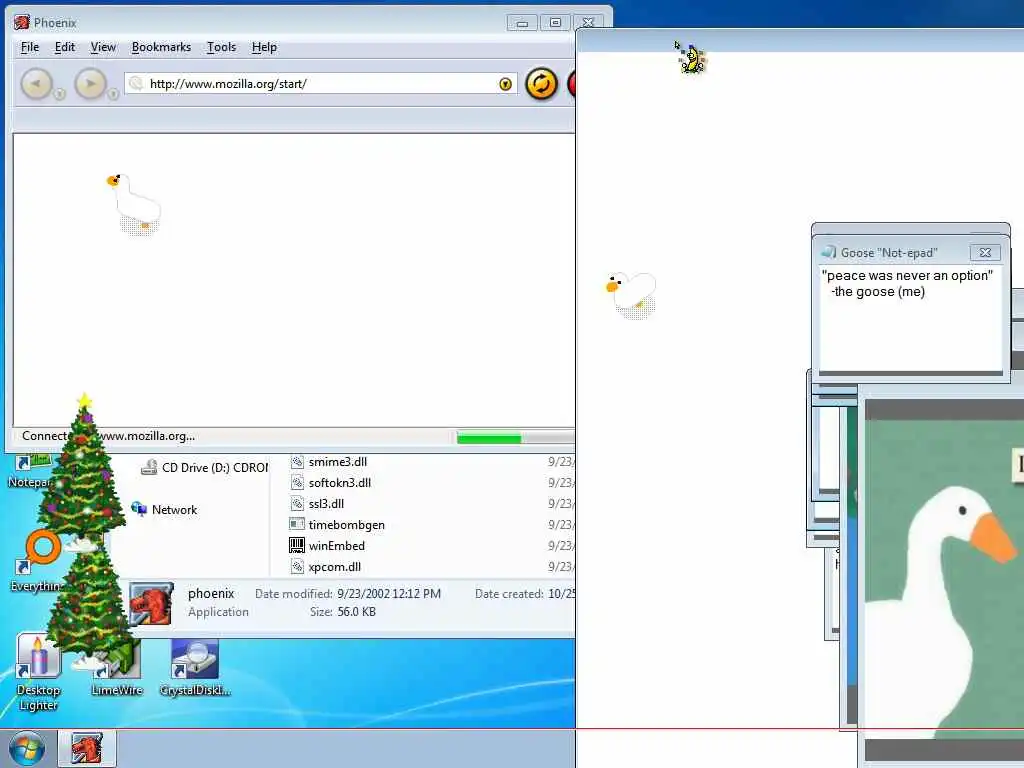Select the ssl3.dll file
The image size is (1024, 768).
(x=326, y=504)
